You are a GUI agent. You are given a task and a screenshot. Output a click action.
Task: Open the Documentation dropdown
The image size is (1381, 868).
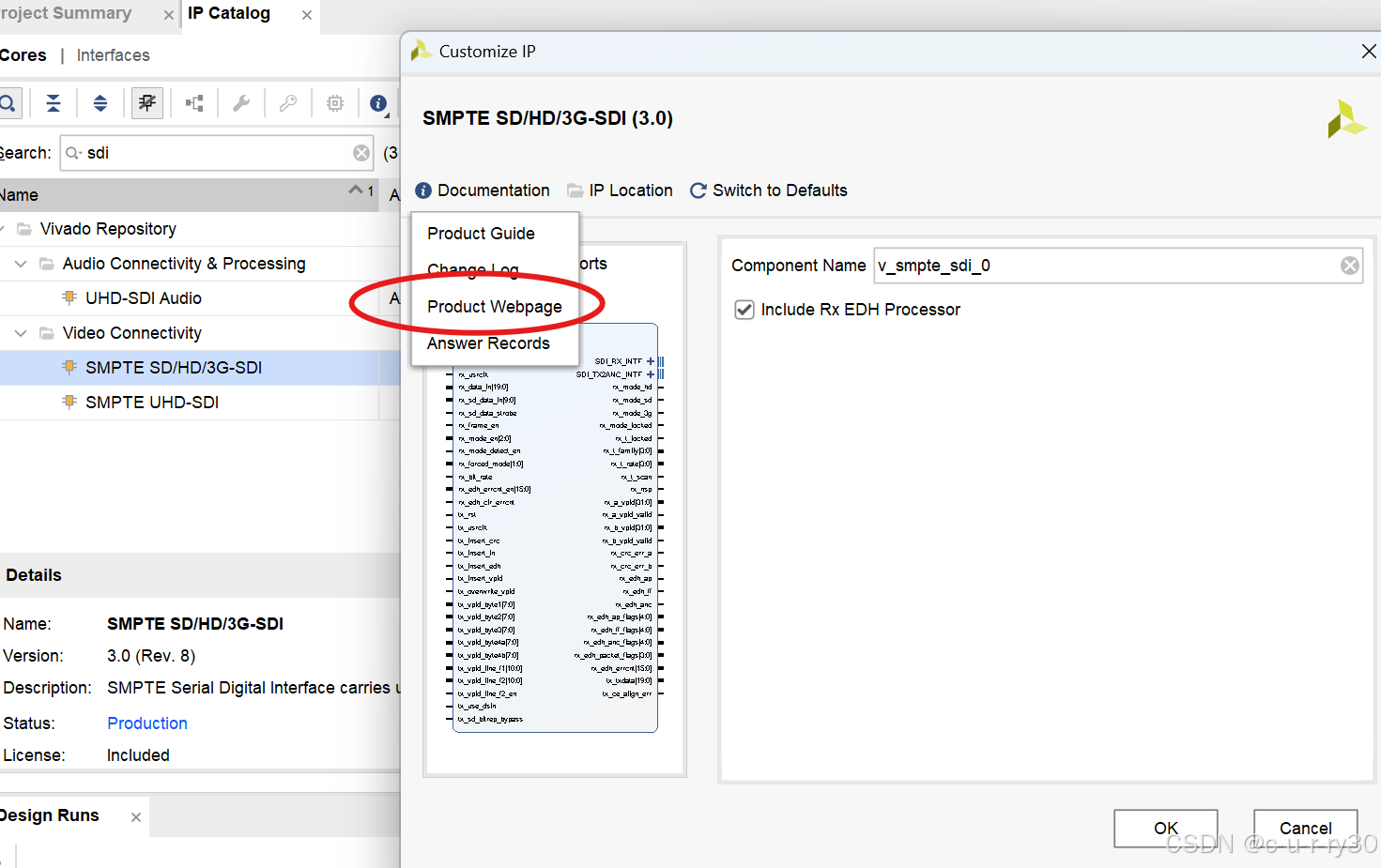(483, 190)
